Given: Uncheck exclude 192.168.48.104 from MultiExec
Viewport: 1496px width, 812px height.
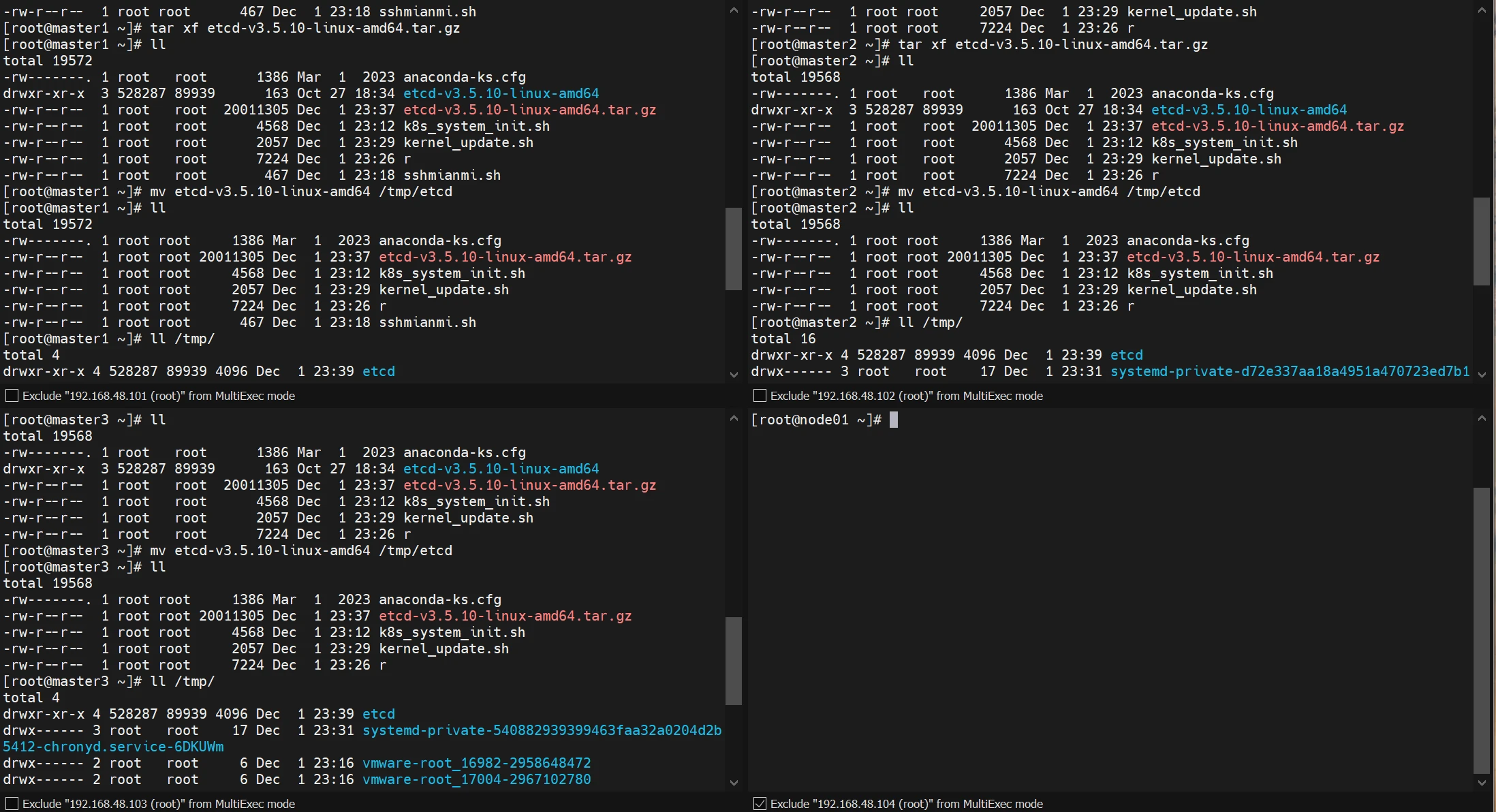Looking at the screenshot, I should (760, 804).
